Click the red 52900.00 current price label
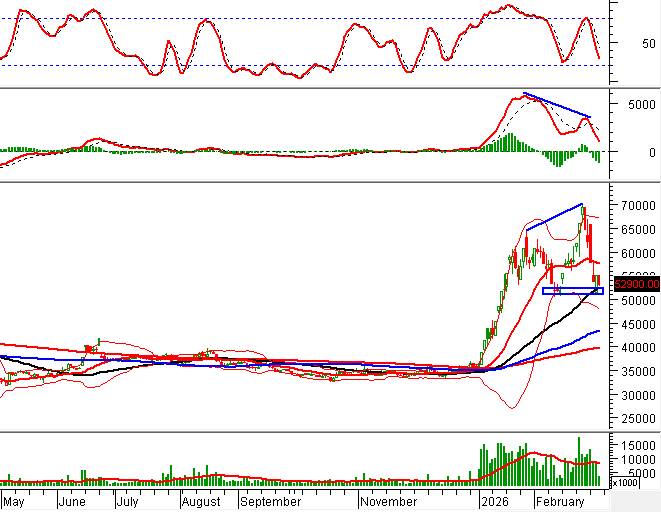The height and width of the screenshot is (512, 661). 637,284
